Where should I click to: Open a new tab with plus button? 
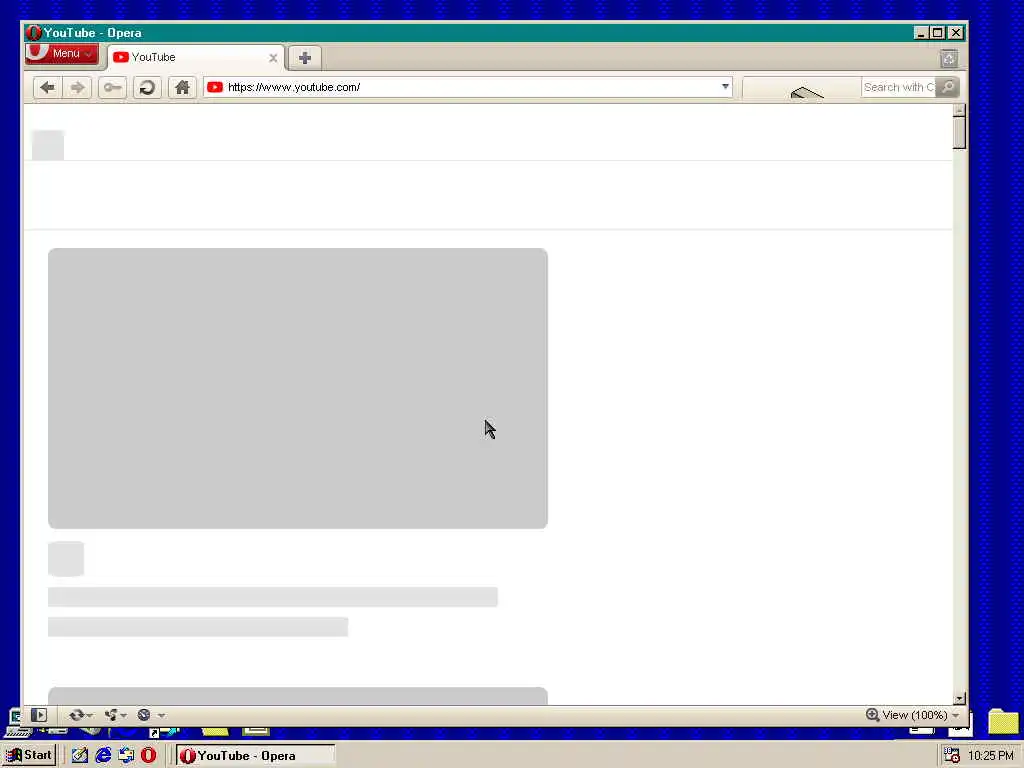(304, 58)
